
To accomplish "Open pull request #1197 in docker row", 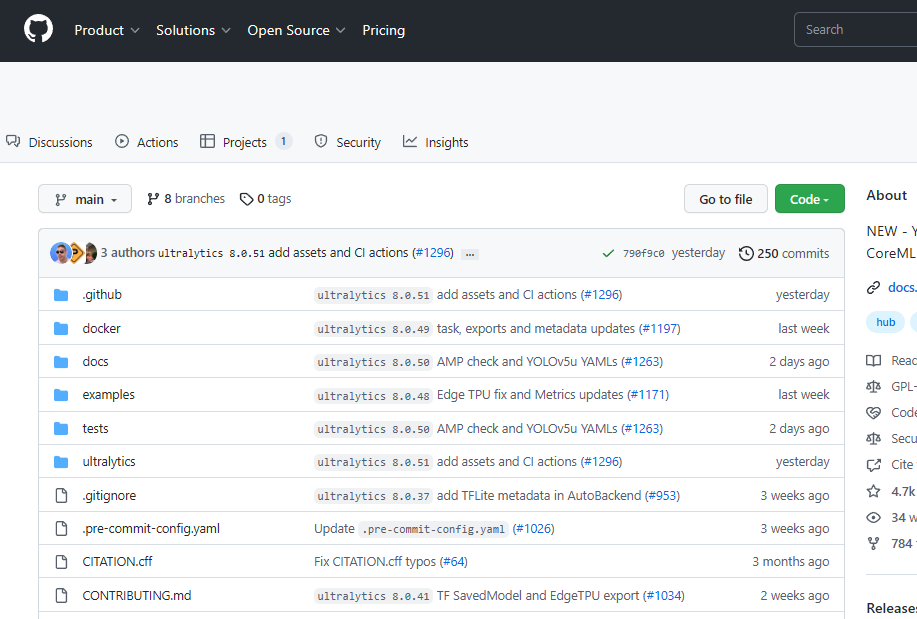I will [x=660, y=328].
